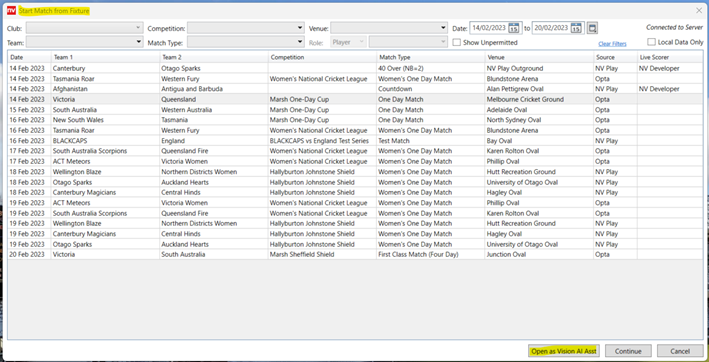Click the date range preset icon
This screenshot has height=362, width=709.
click(592, 28)
